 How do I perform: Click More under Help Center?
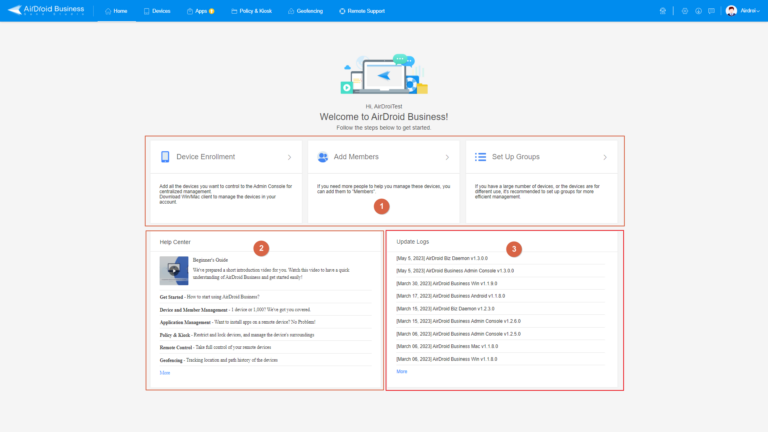[165, 372]
